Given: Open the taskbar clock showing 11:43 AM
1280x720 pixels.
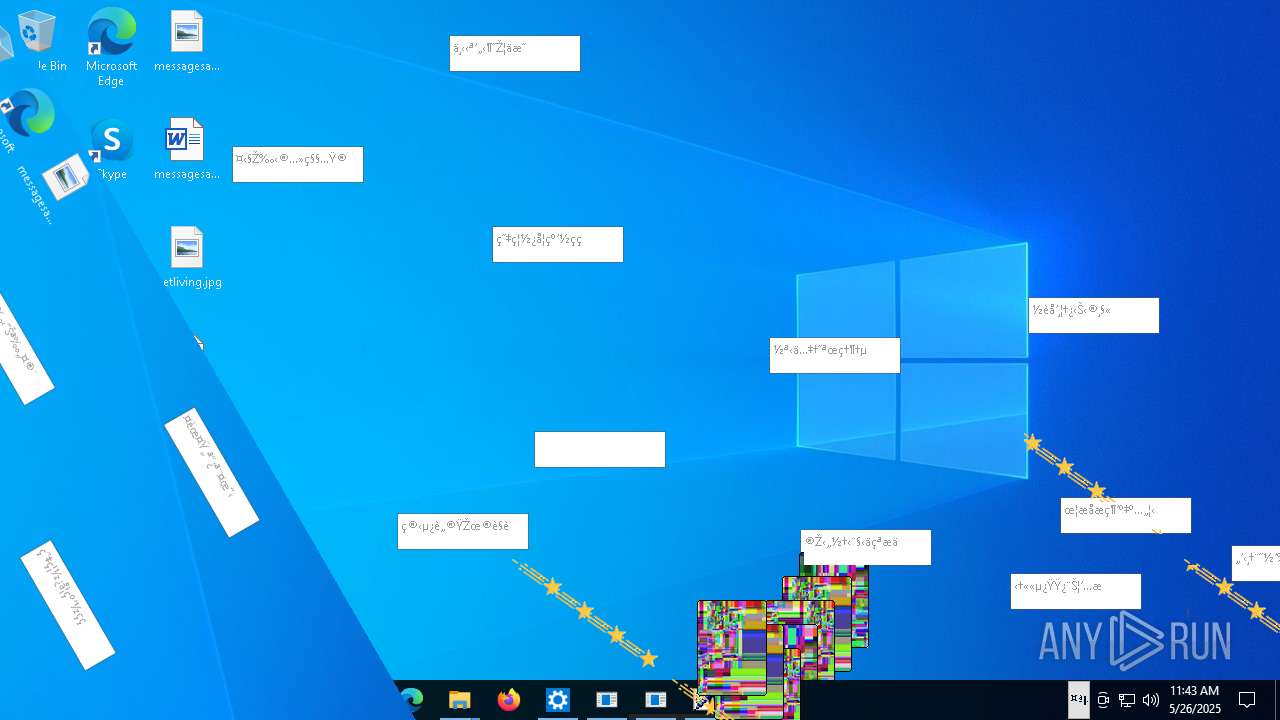Looking at the screenshot, I should (1195, 700).
